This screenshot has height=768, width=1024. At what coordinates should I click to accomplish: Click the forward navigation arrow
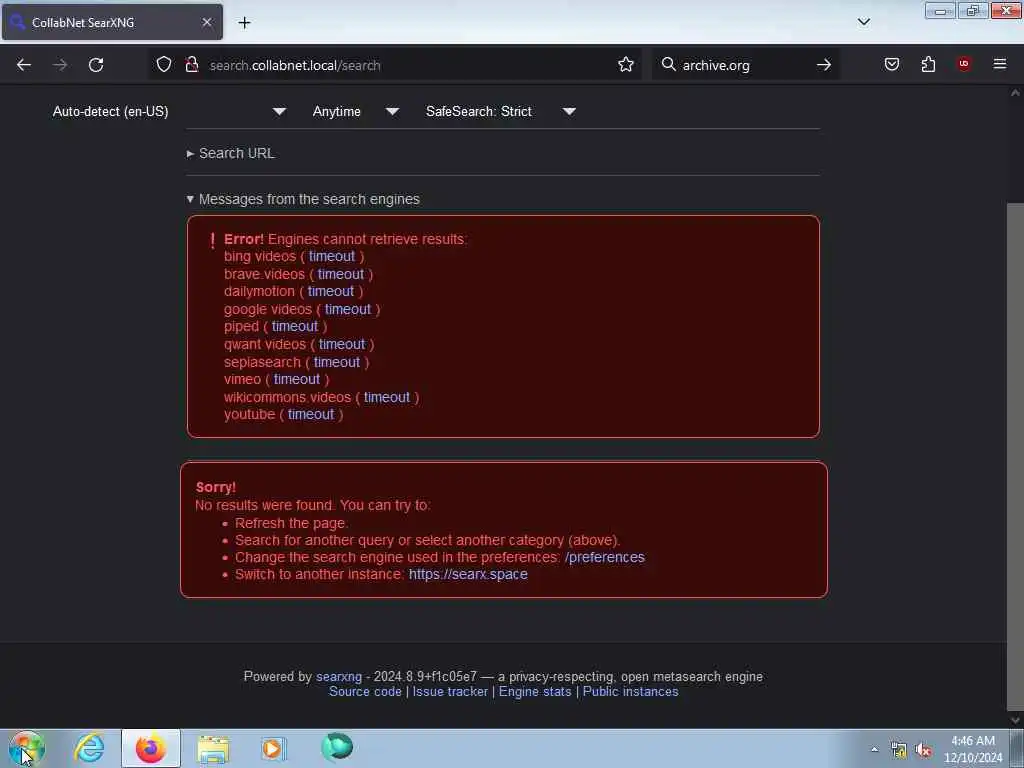click(60, 65)
